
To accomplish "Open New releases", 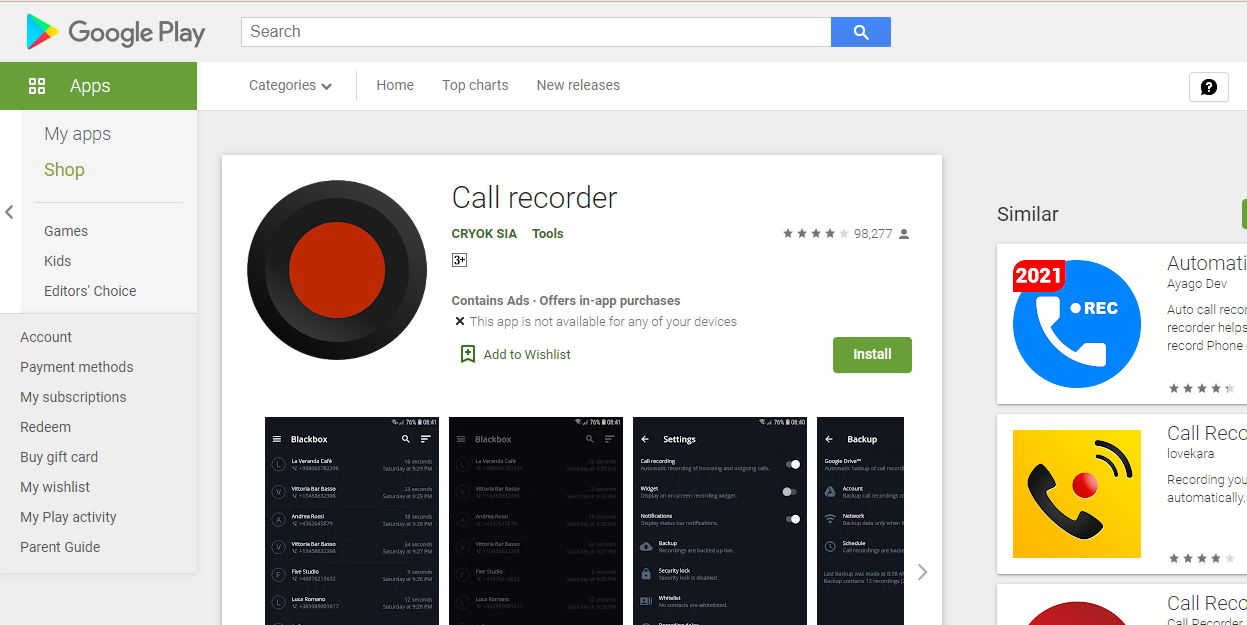I will [578, 86].
